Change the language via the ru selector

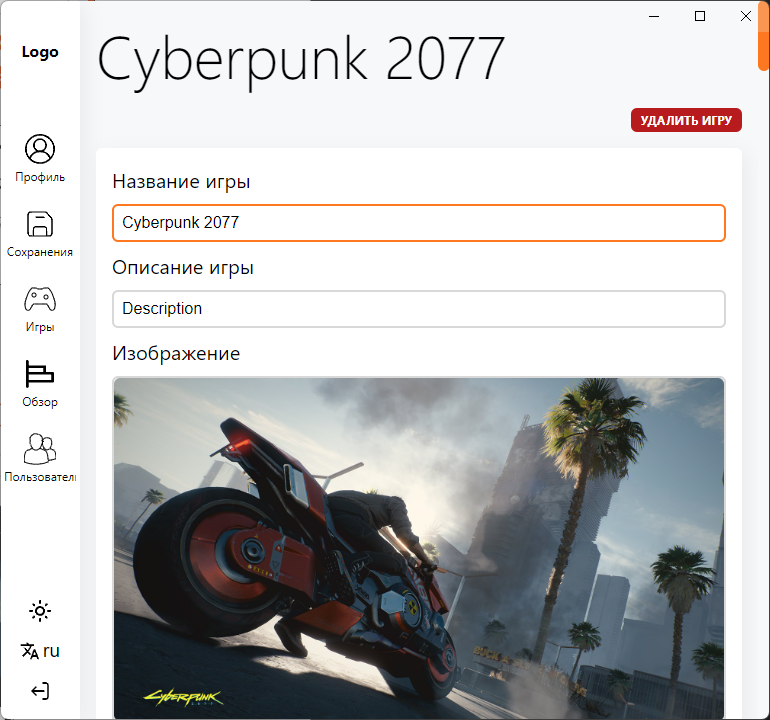40,651
